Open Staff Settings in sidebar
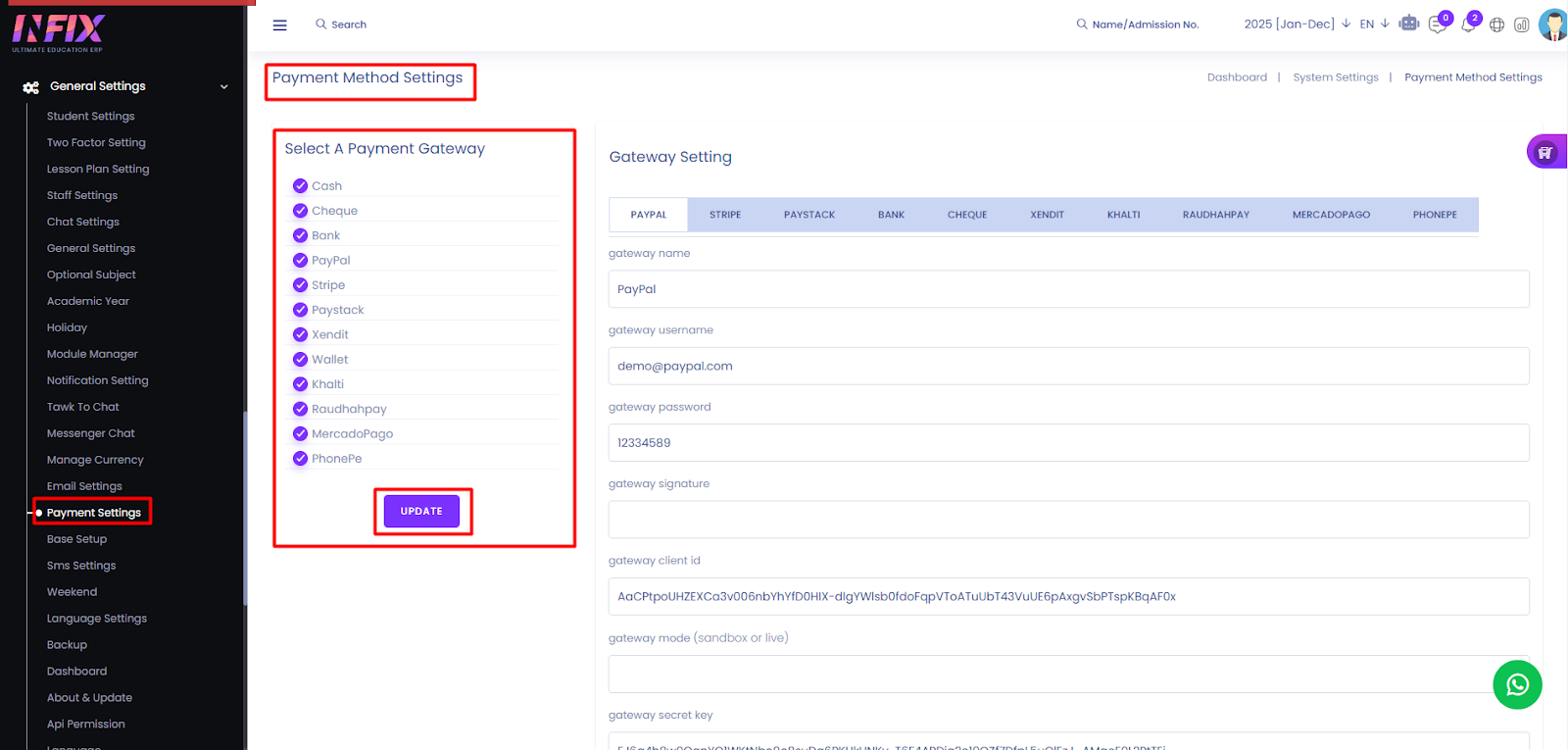The width and height of the screenshot is (1568, 750). (x=82, y=195)
